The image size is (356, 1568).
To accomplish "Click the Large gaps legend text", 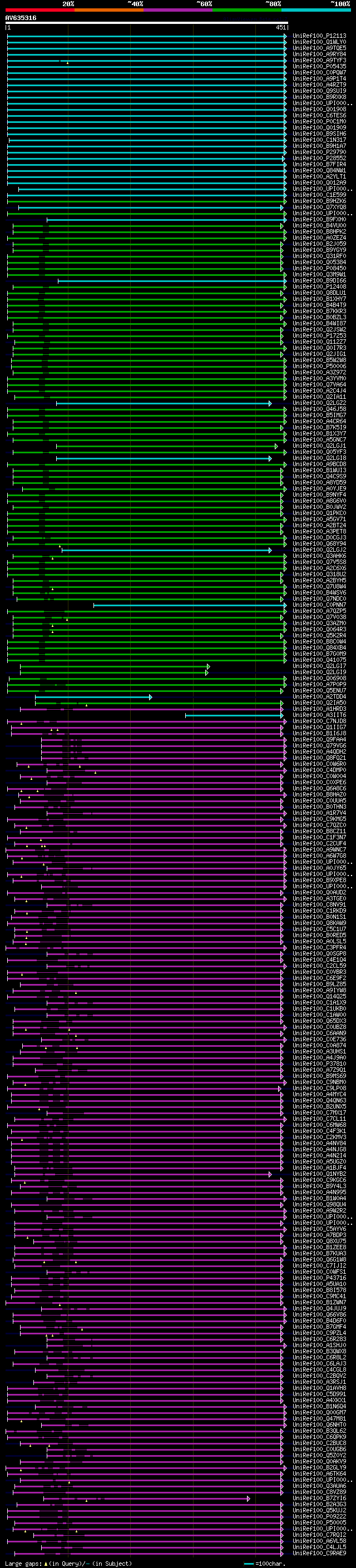I will point(68,1563).
